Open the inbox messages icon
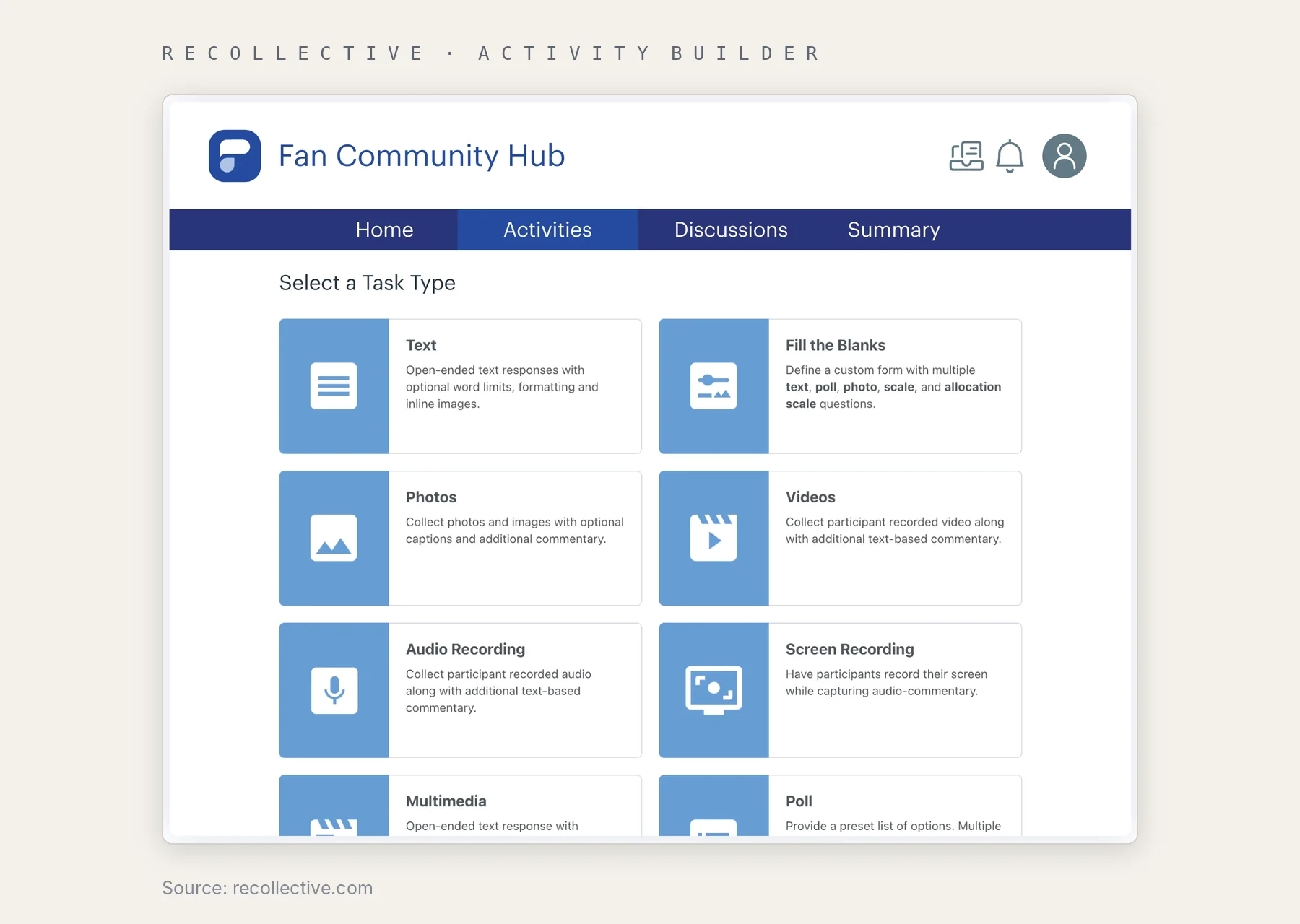Image resolution: width=1300 pixels, height=924 pixels. coord(966,156)
